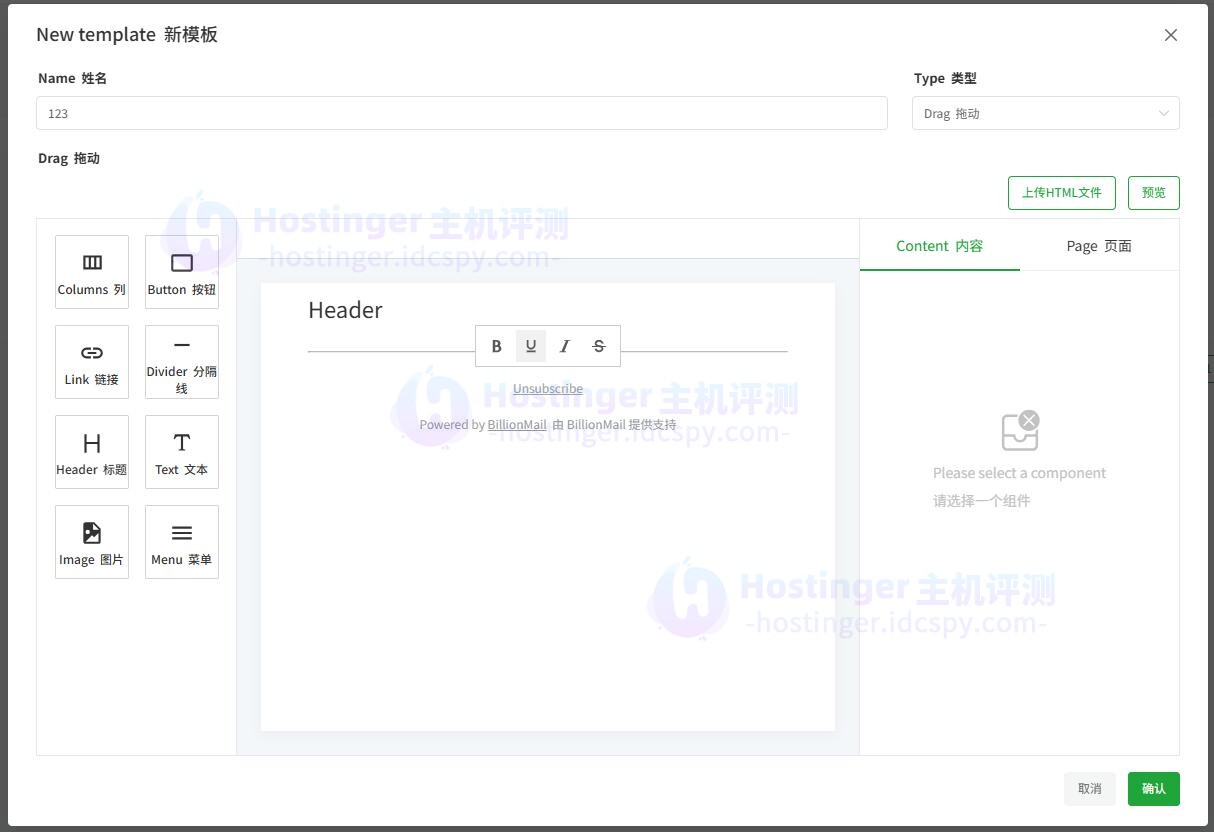The image size is (1214, 832).
Task: Open the Type dropdown showing Drag
Action: coord(1045,114)
